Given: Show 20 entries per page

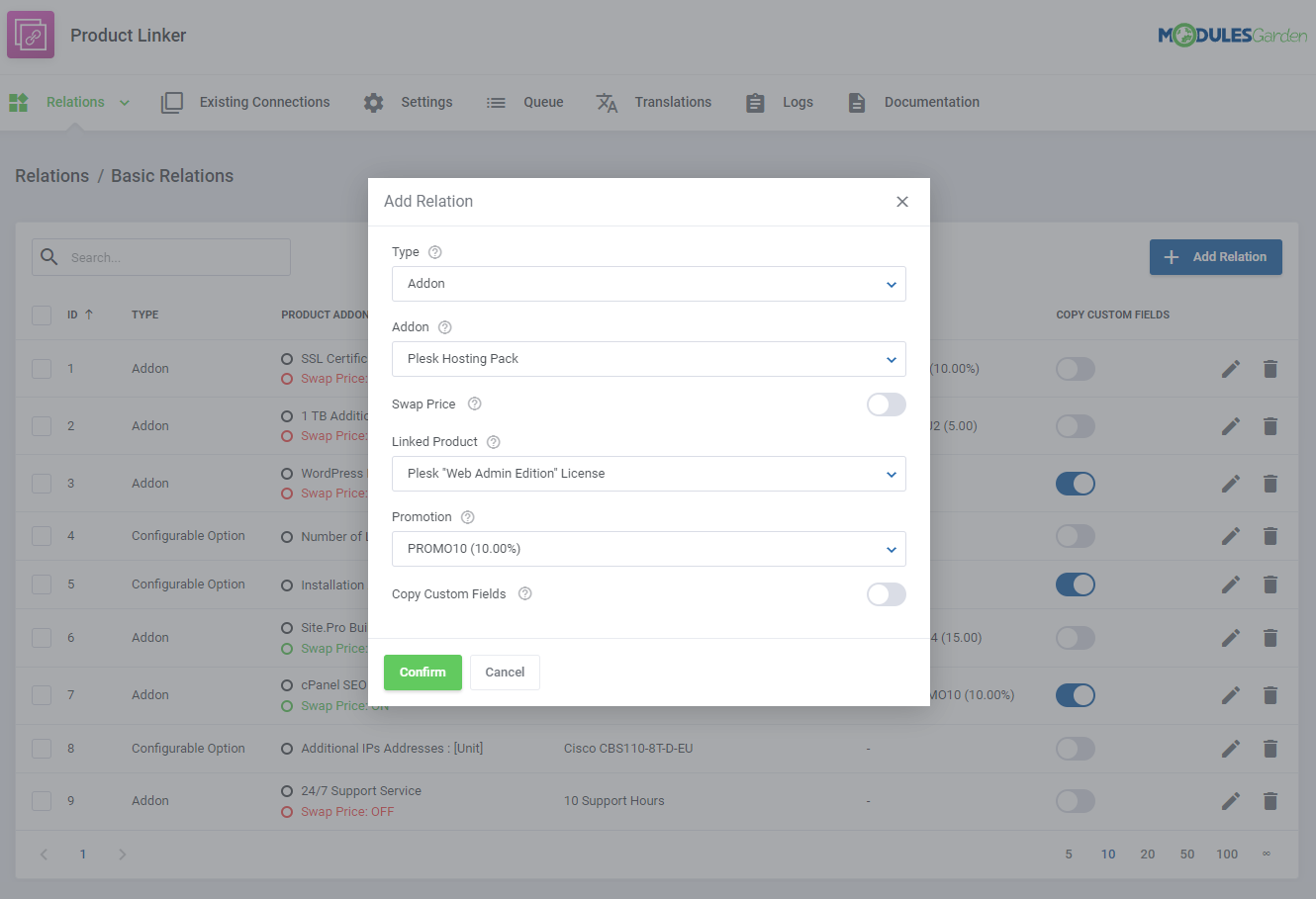Looking at the screenshot, I should tap(1148, 854).
